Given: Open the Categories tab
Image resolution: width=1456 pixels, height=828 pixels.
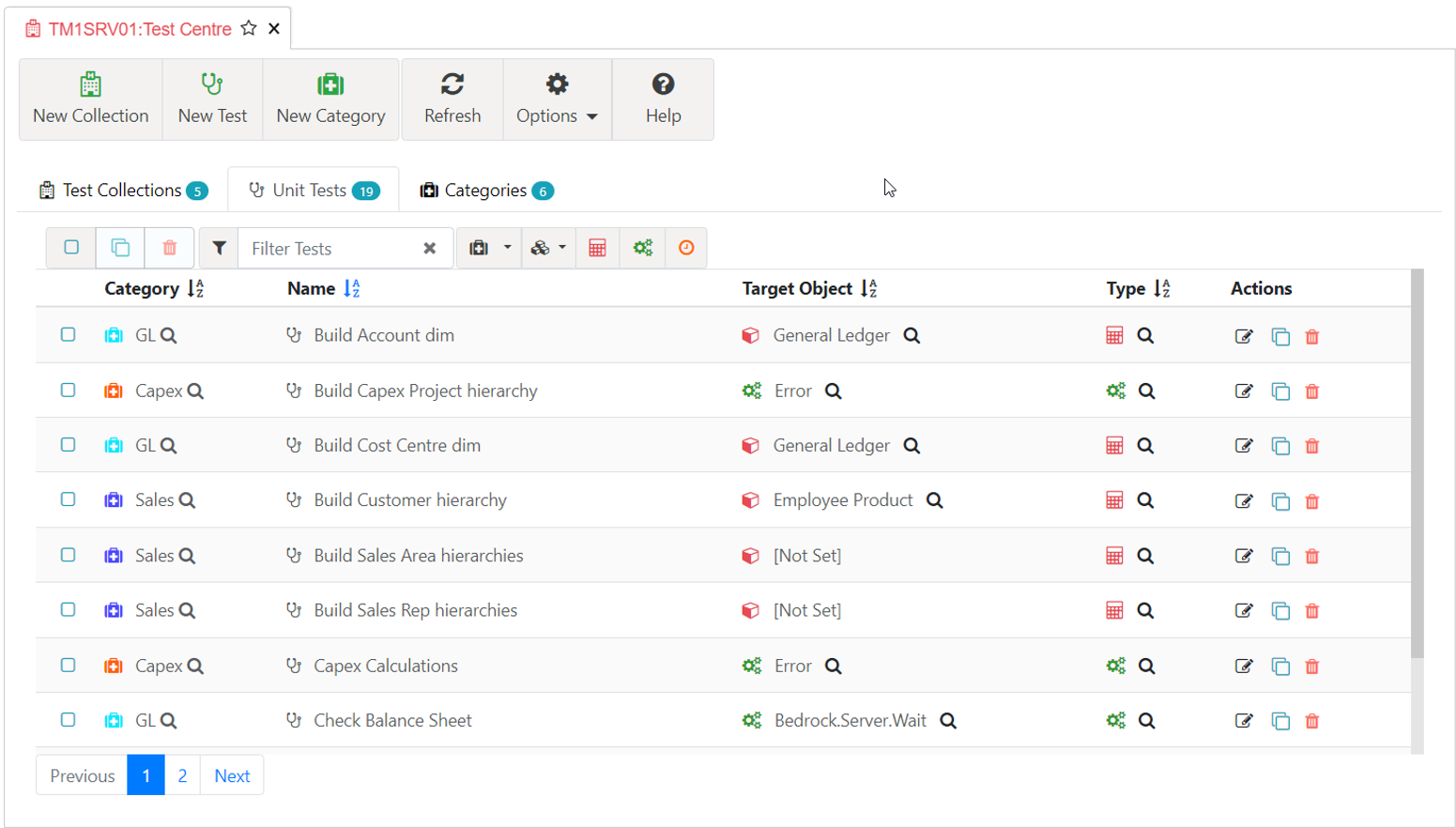Looking at the screenshot, I should click(x=485, y=191).
